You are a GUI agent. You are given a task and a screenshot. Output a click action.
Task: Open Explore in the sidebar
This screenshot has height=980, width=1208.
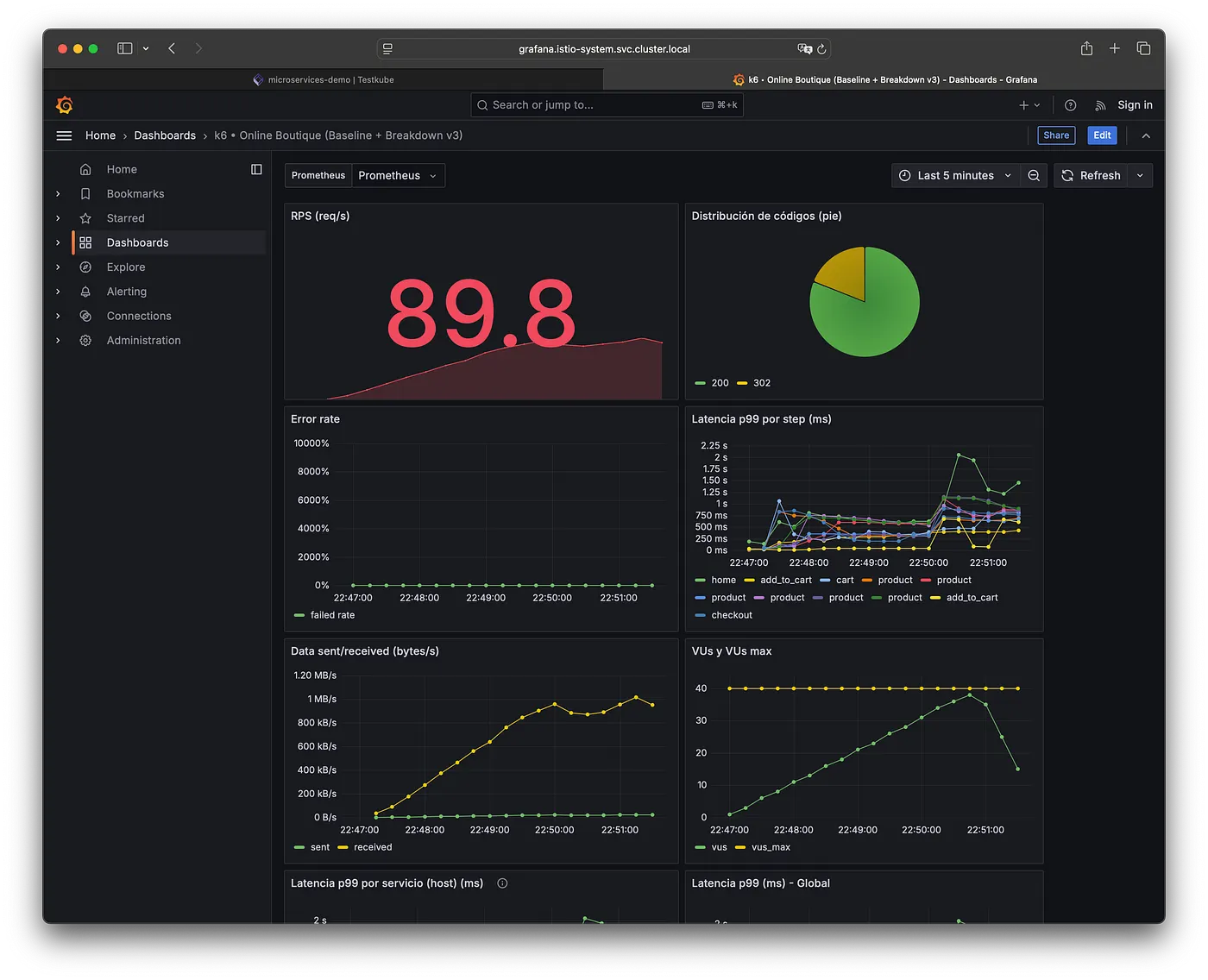click(126, 267)
